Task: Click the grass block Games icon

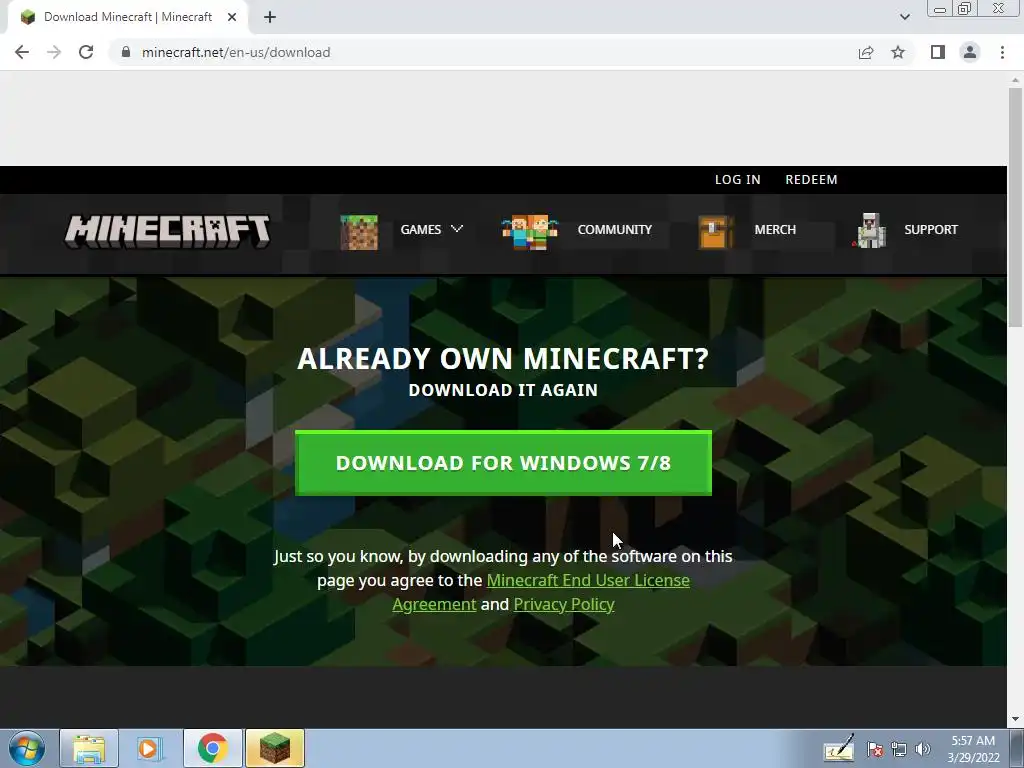Action: [359, 232]
